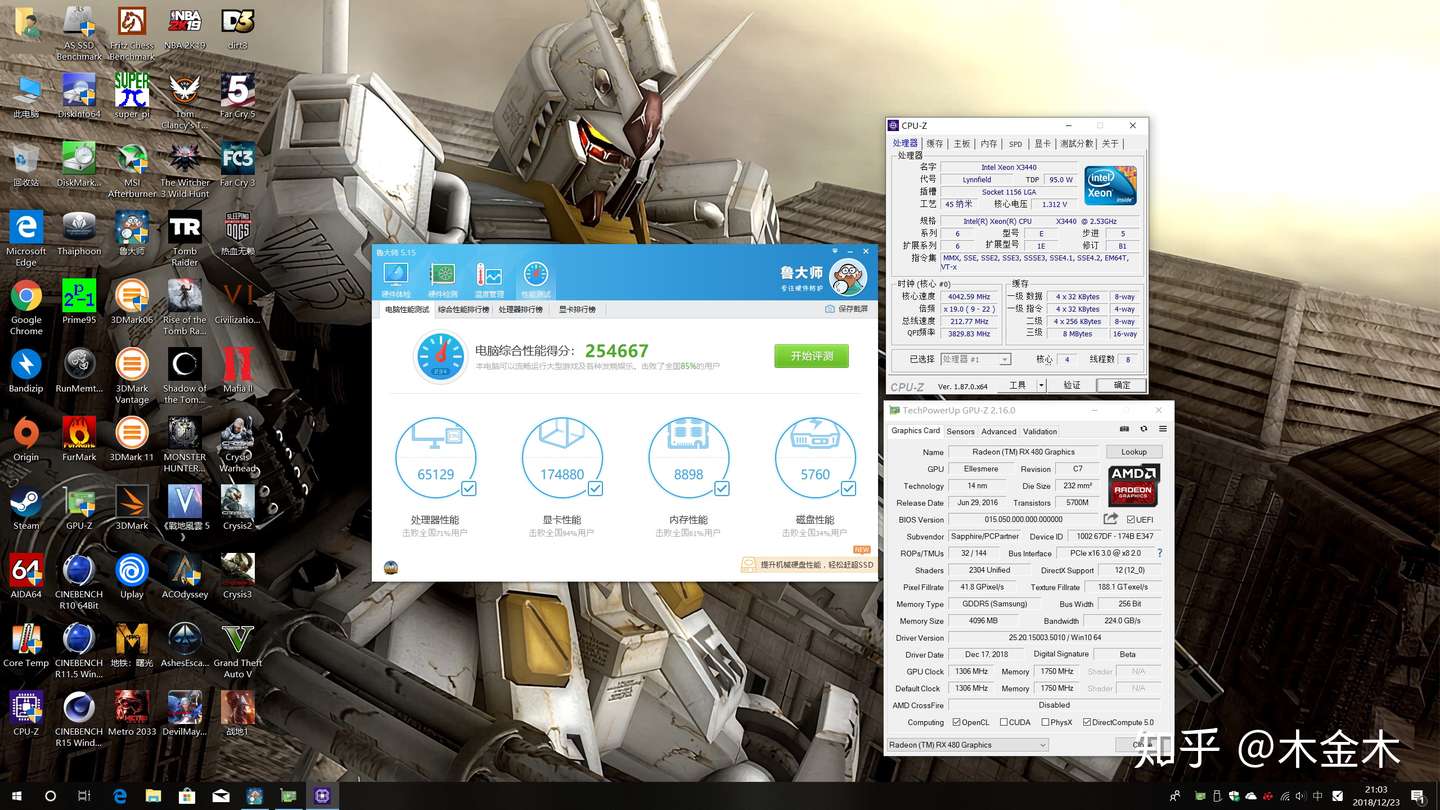This screenshot has width=1440, height=810.
Task: Toggle the CUDA checkbox in GPU-Z
Action: click(1003, 722)
